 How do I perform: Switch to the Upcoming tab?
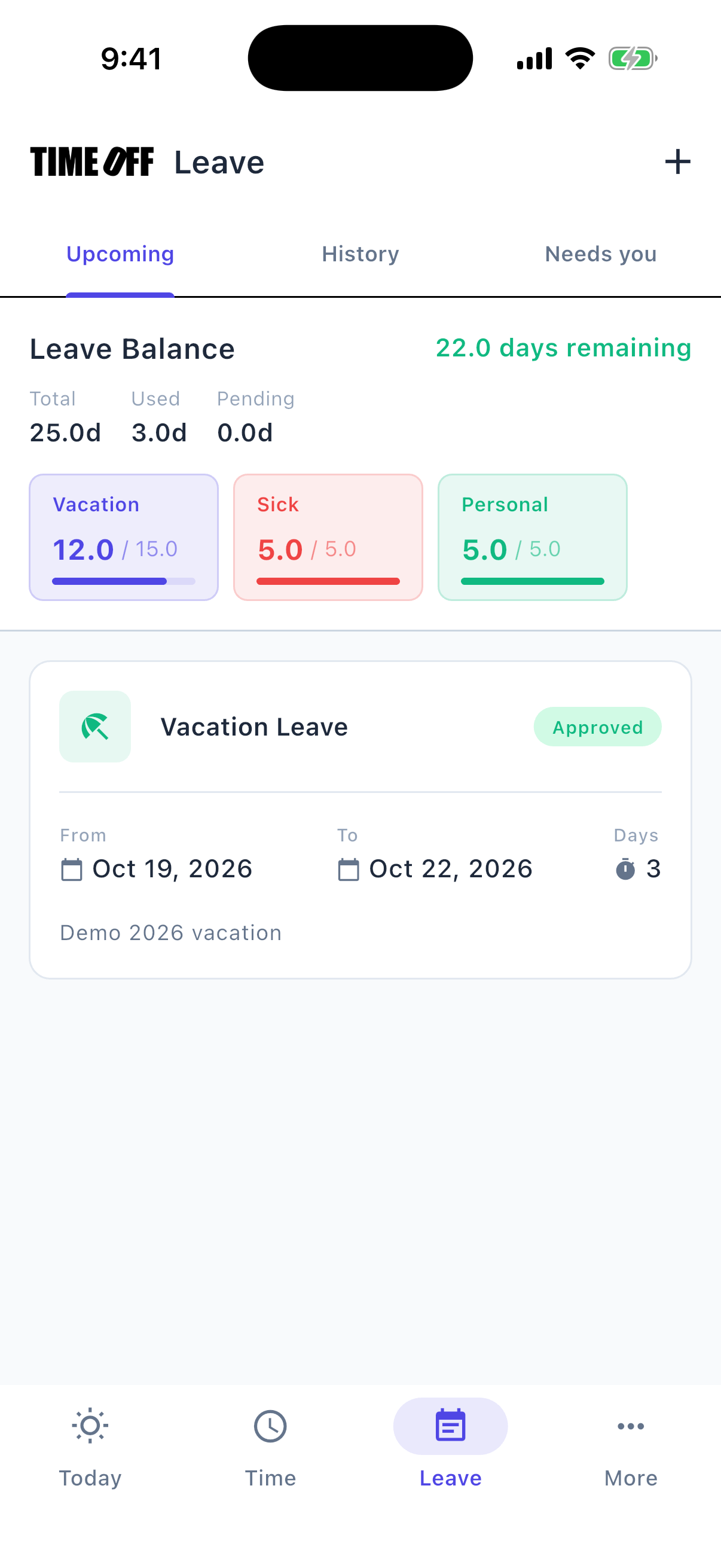pyautogui.click(x=120, y=254)
